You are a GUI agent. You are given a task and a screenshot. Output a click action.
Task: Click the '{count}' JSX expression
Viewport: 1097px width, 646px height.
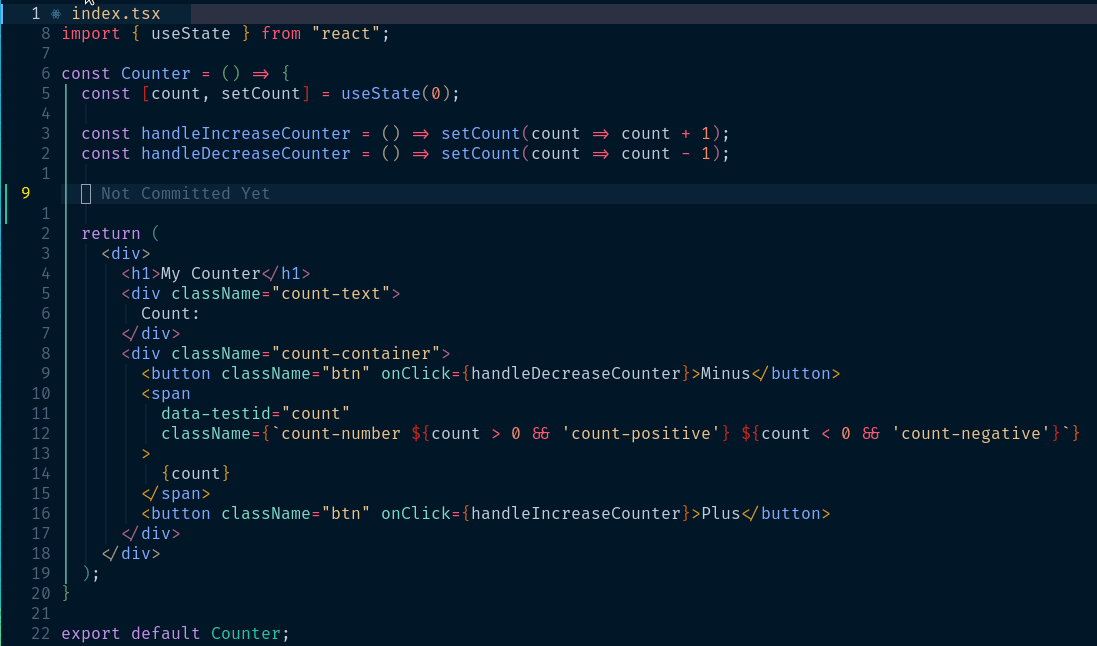[x=195, y=474]
